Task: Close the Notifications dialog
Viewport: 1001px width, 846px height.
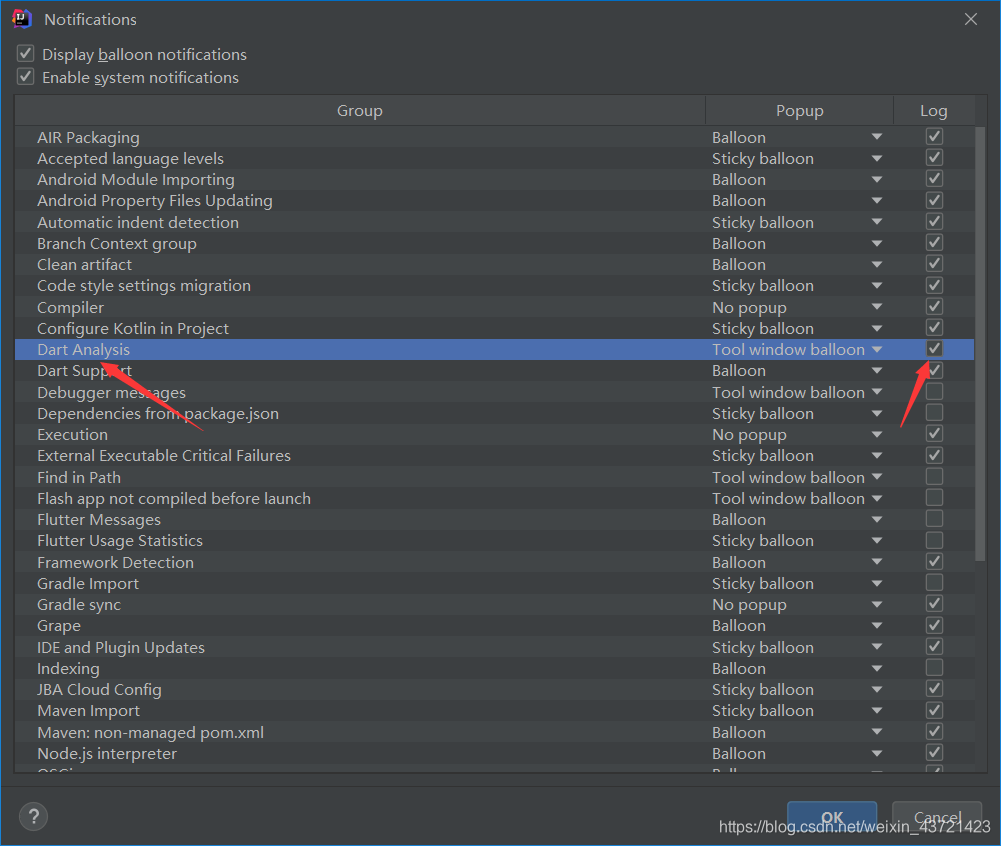Action: click(970, 19)
